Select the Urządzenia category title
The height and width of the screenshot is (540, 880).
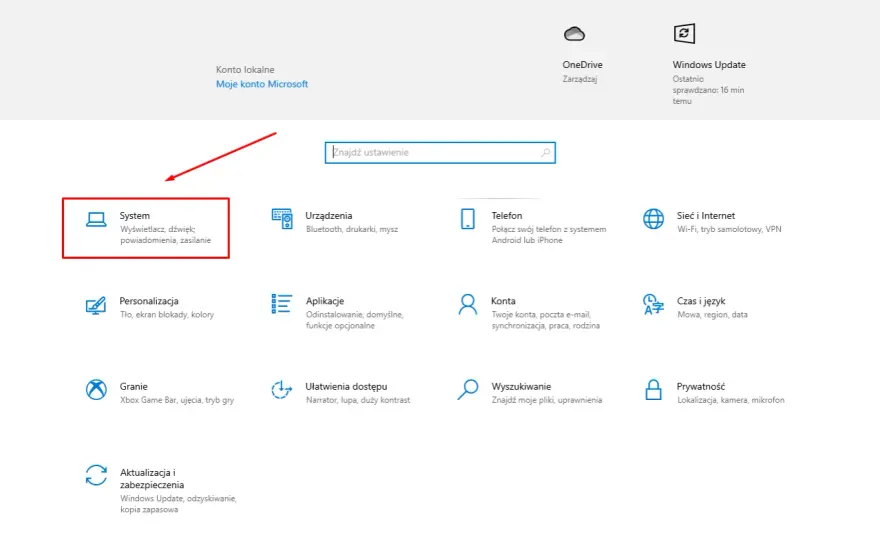[329, 216]
